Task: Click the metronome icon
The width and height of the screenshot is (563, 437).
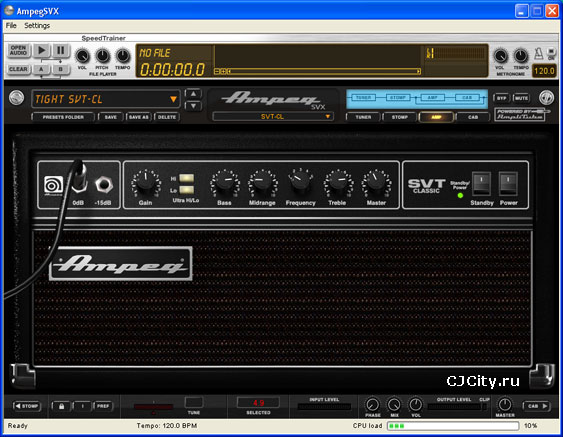Action: tap(538, 54)
